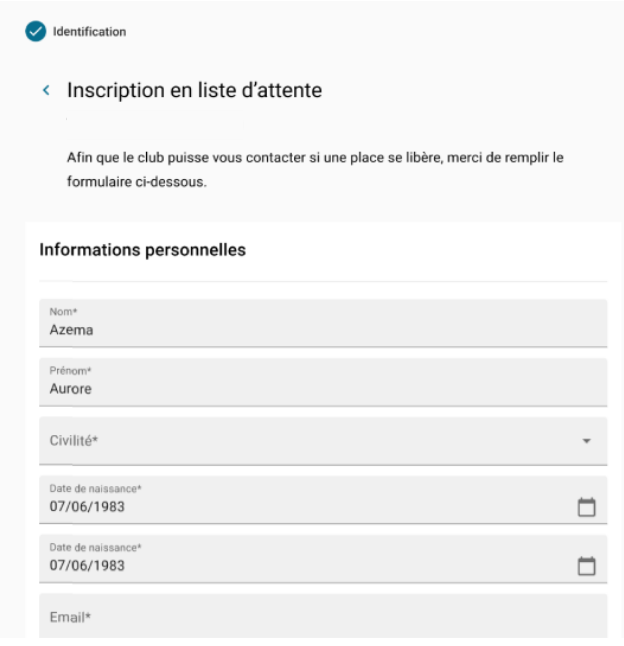The width and height of the screenshot is (624, 646).
Task: Click the upper "Date de naissance*" label
Action: pos(92,489)
